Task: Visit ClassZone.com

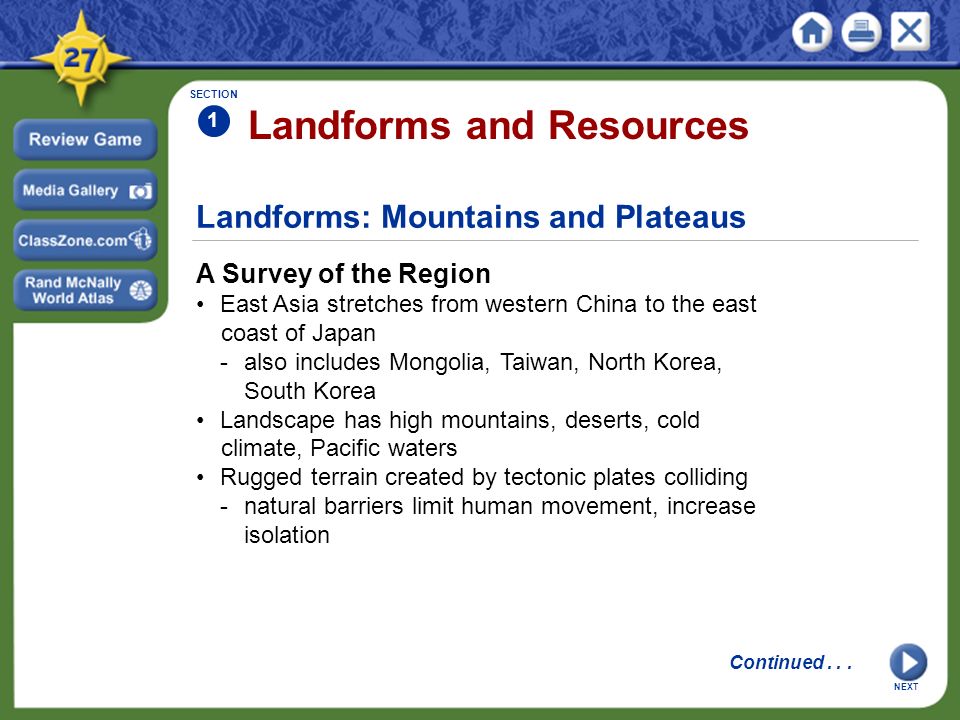Action: (x=85, y=240)
